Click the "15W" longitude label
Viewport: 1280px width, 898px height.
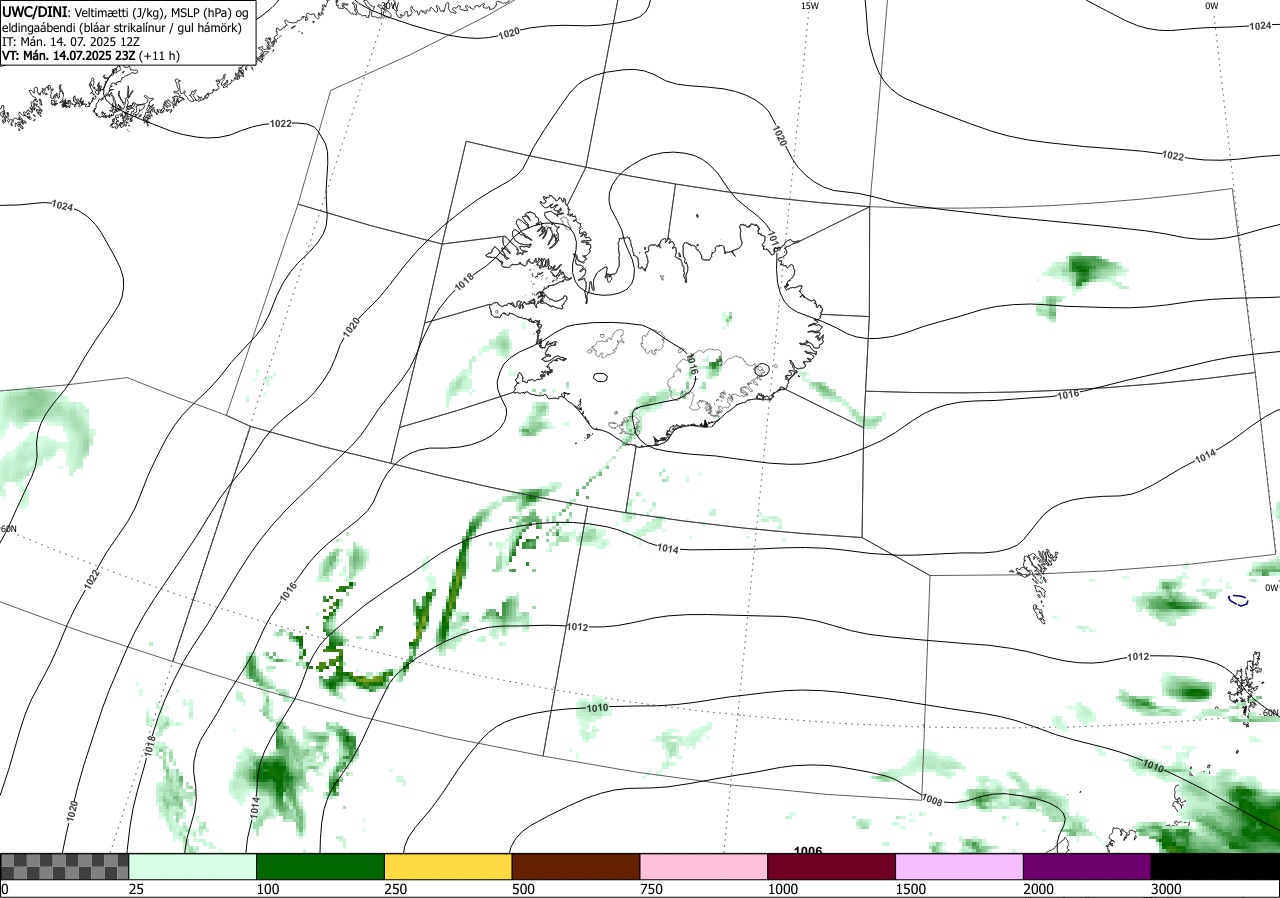pos(809,6)
